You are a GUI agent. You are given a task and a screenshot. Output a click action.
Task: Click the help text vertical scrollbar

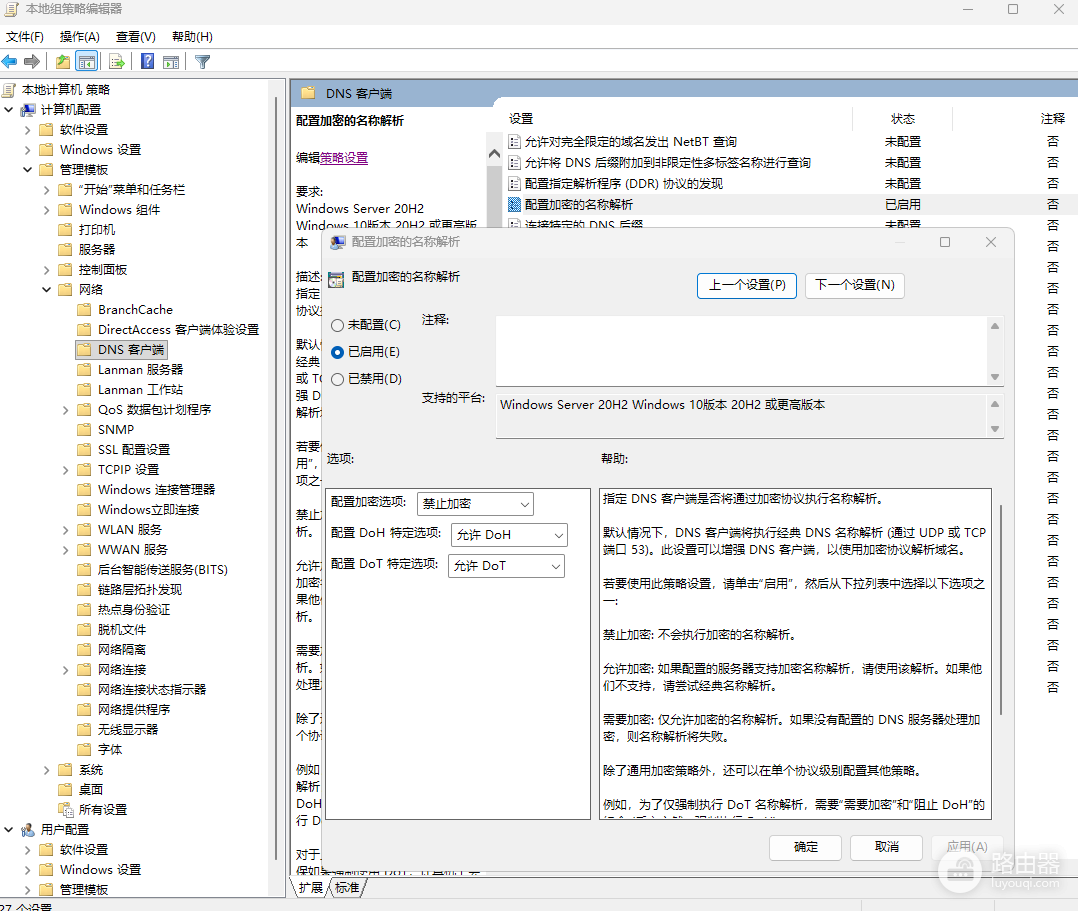point(1000,611)
